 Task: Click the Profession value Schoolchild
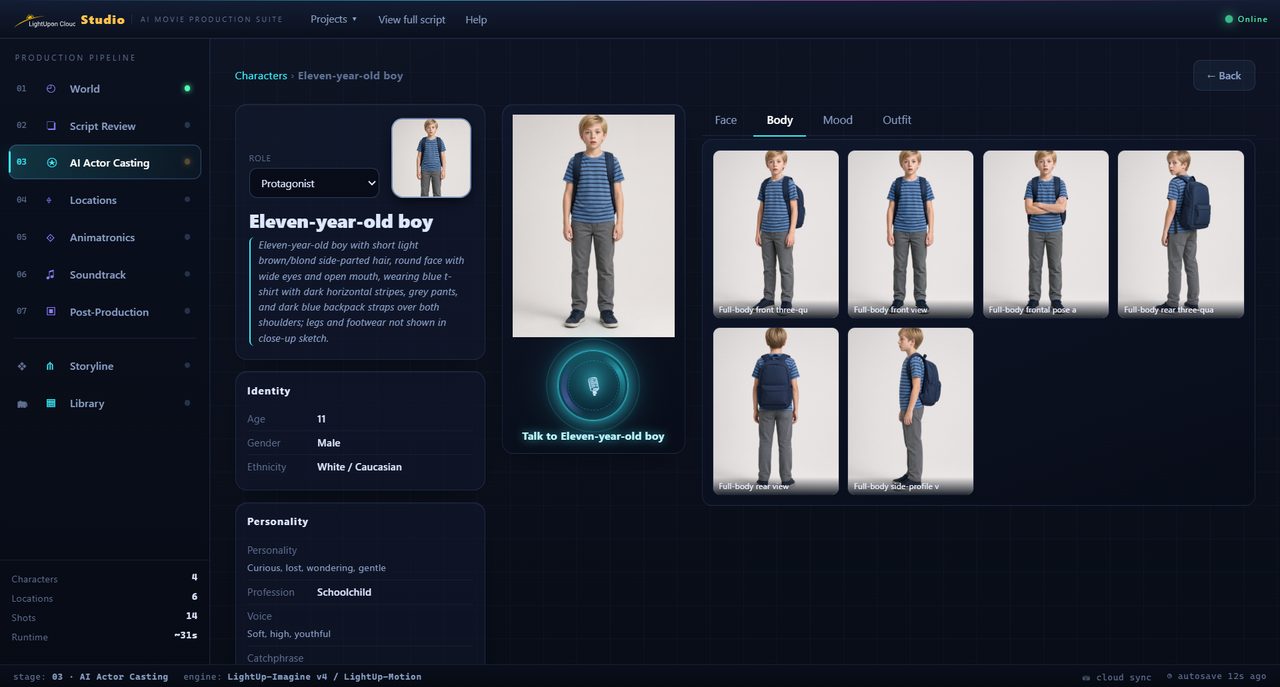coord(344,592)
